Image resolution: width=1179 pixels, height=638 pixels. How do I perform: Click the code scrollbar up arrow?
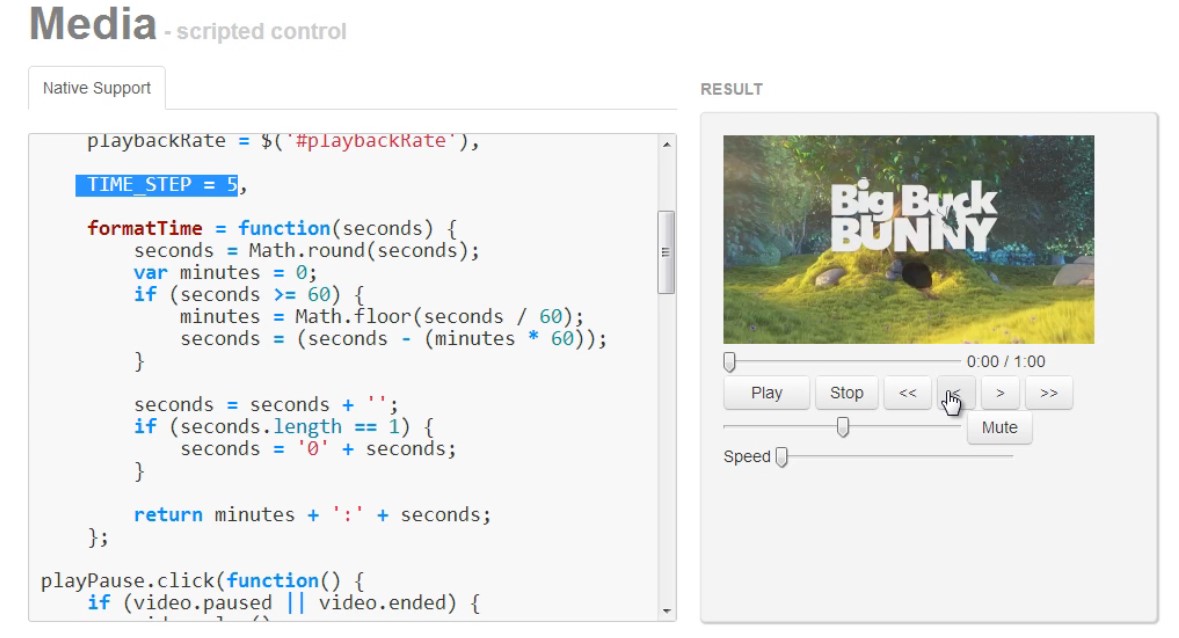coord(667,144)
